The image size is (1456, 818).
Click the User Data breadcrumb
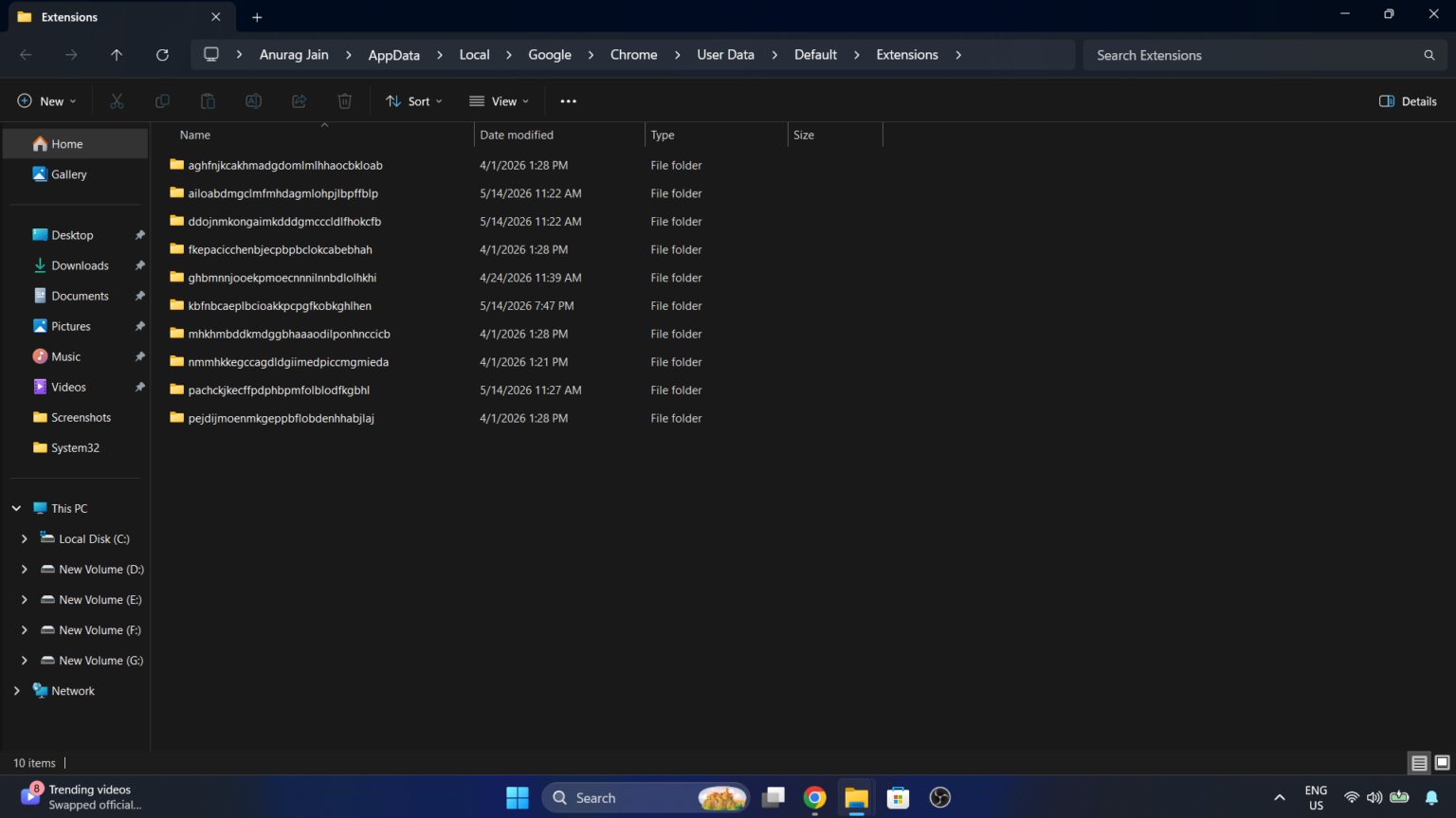point(725,55)
